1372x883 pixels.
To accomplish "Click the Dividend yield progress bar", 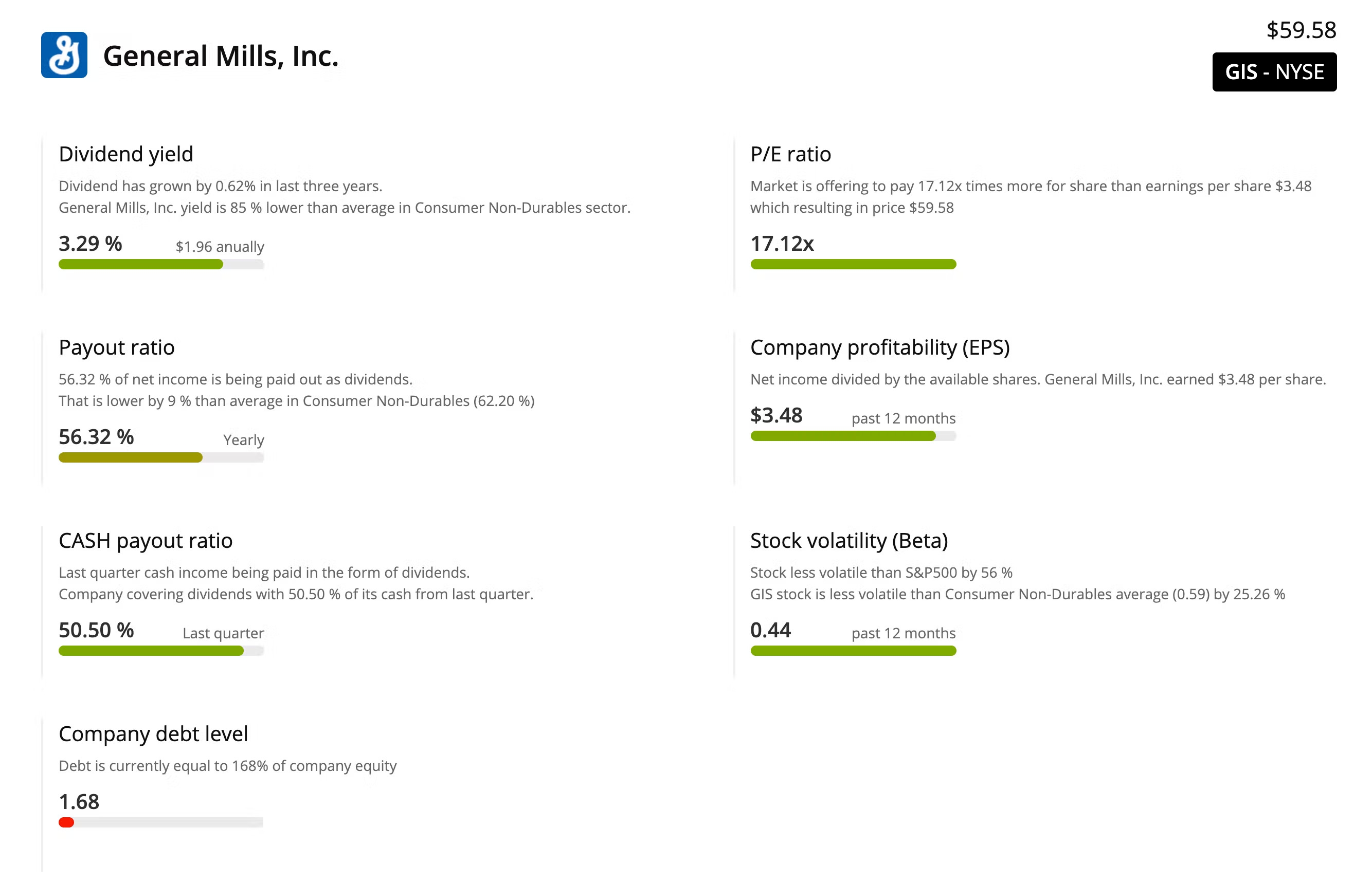I will [161, 264].
